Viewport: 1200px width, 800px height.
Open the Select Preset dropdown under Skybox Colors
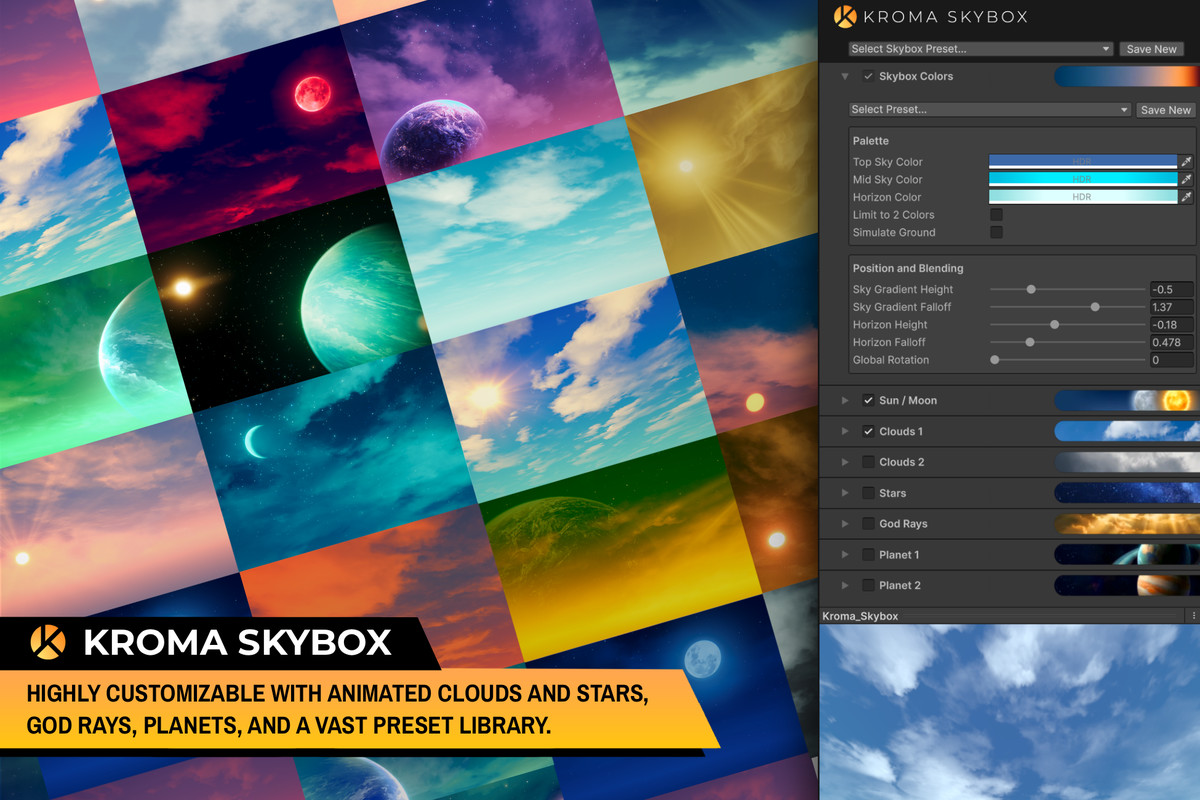pyautogui.click(x=990, y=110)
